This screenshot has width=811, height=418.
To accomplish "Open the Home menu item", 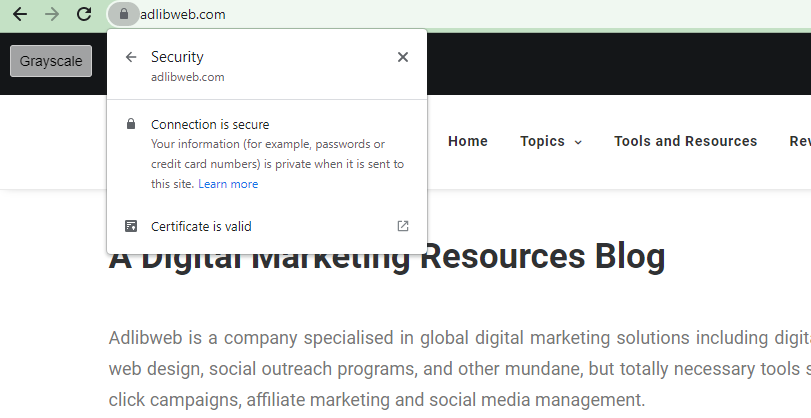I will tap(468, 141).
